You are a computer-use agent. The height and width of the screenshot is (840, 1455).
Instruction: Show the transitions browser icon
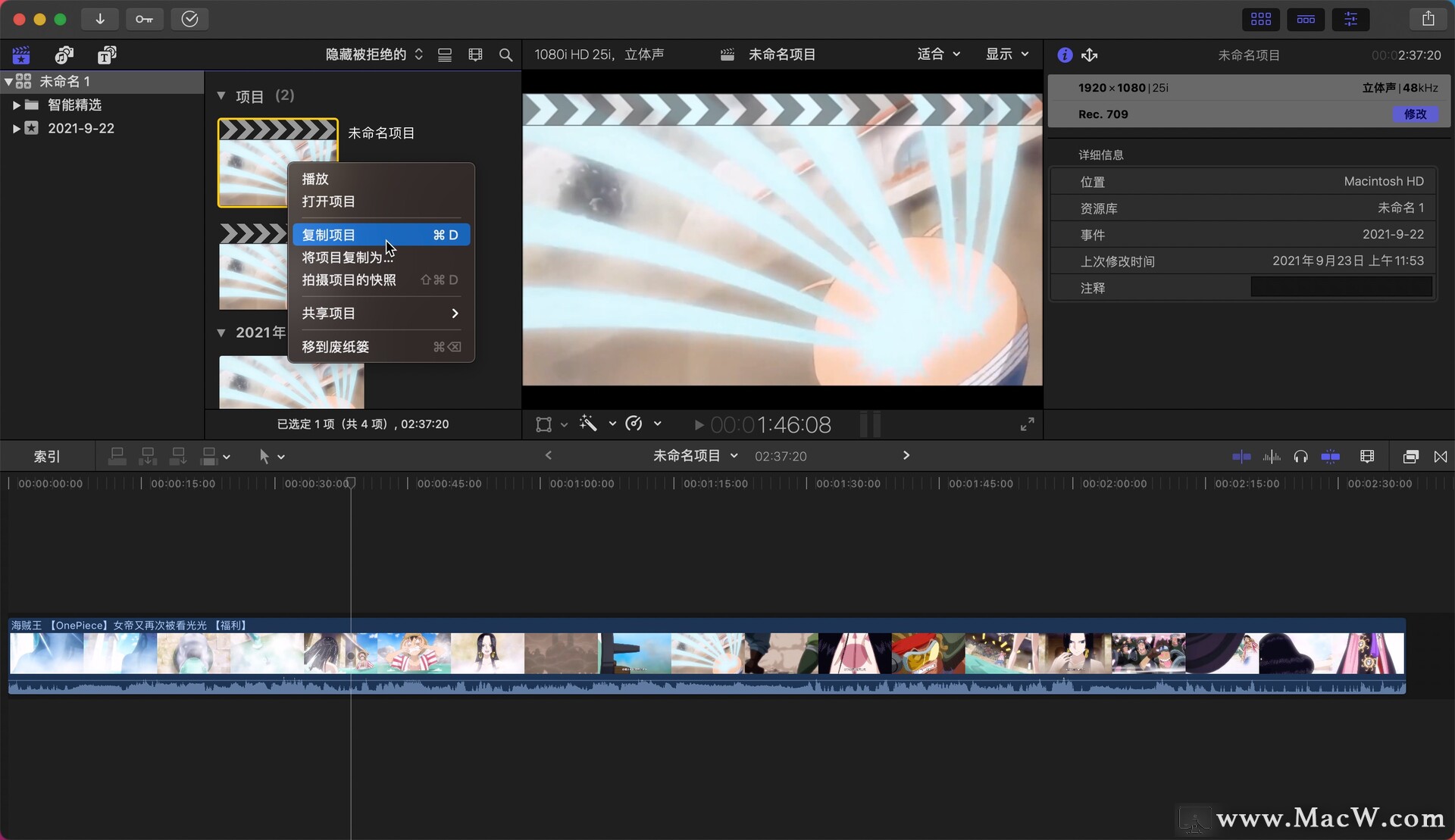click(x=1441, y=456)
